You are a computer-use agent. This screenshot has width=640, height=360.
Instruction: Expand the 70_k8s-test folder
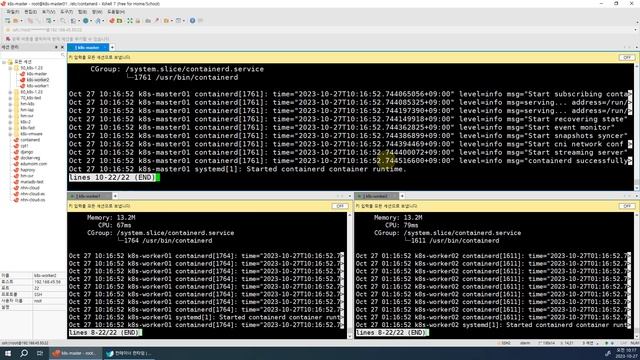(x=10, y=98)
